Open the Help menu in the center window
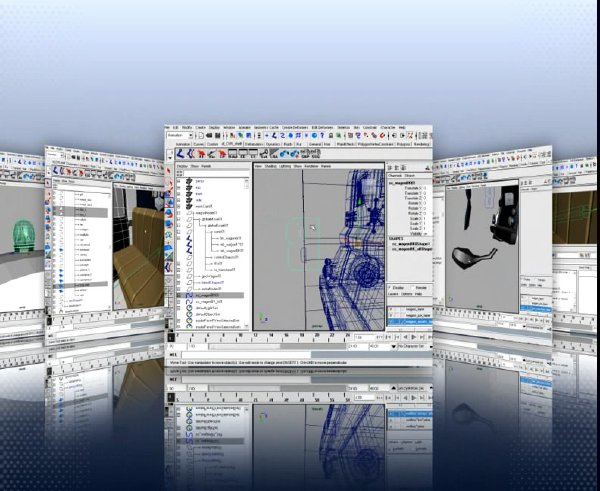This screenshot has width=600, height=491. [402, 127]
